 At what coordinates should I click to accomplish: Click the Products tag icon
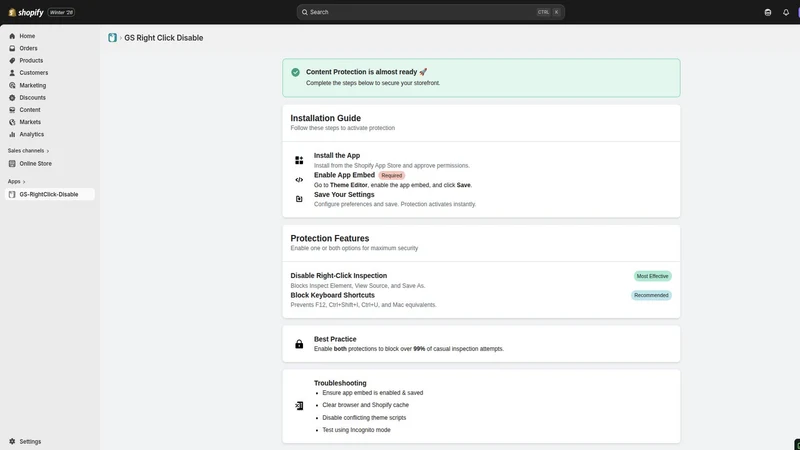(12, 61)
